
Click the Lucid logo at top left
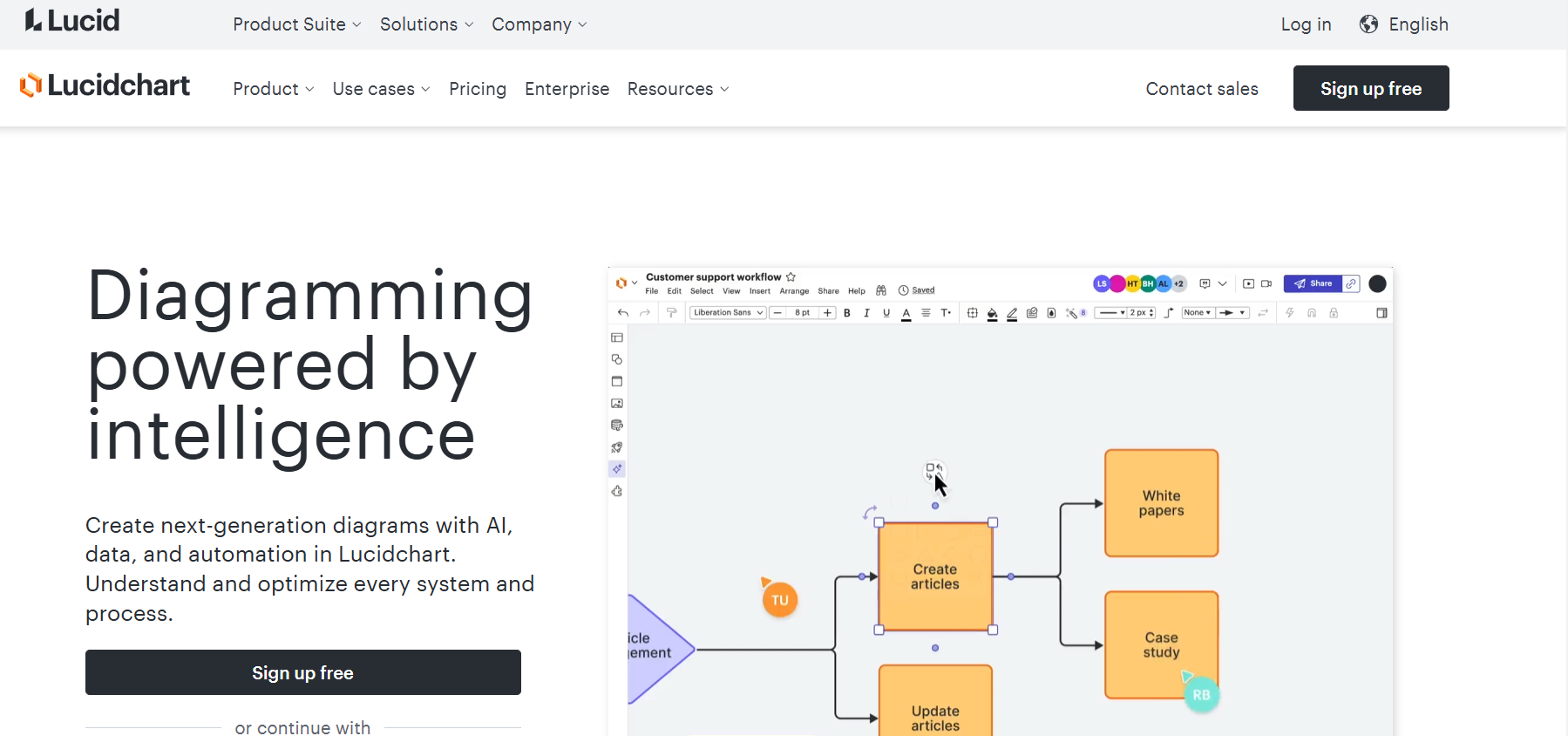[x=72, y=20]
